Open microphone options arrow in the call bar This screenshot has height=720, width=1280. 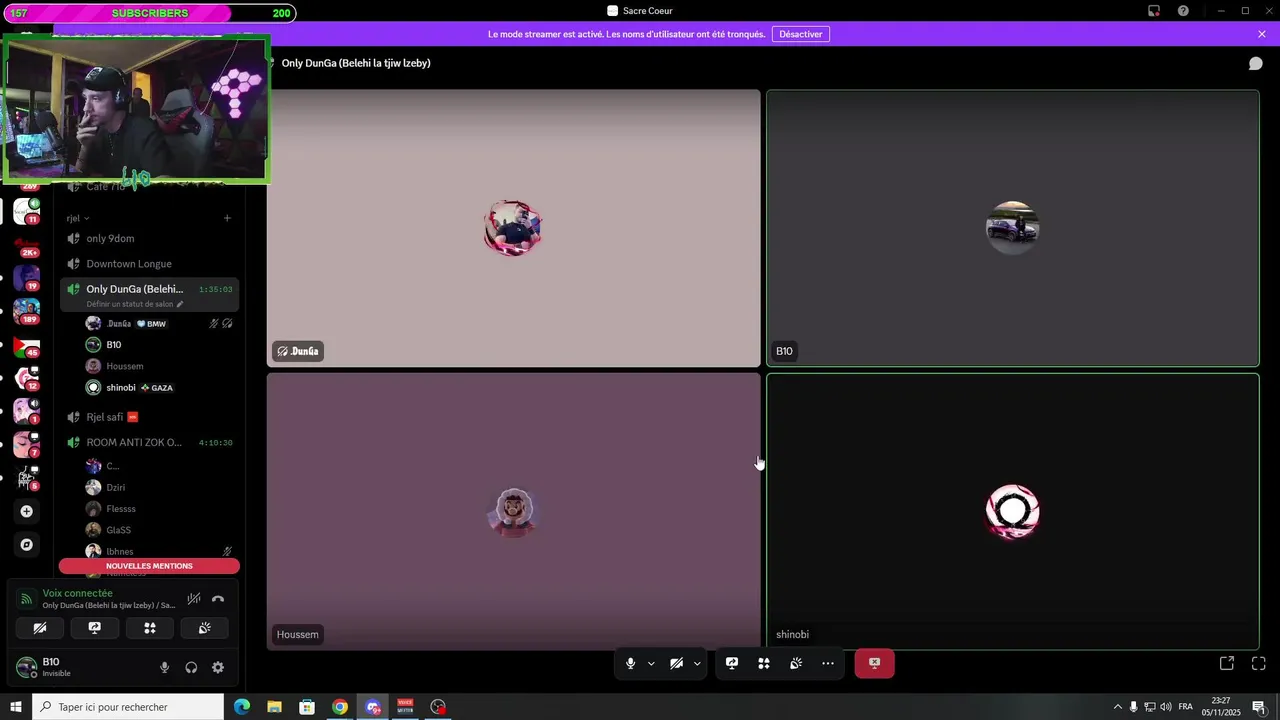click(651, 663)
